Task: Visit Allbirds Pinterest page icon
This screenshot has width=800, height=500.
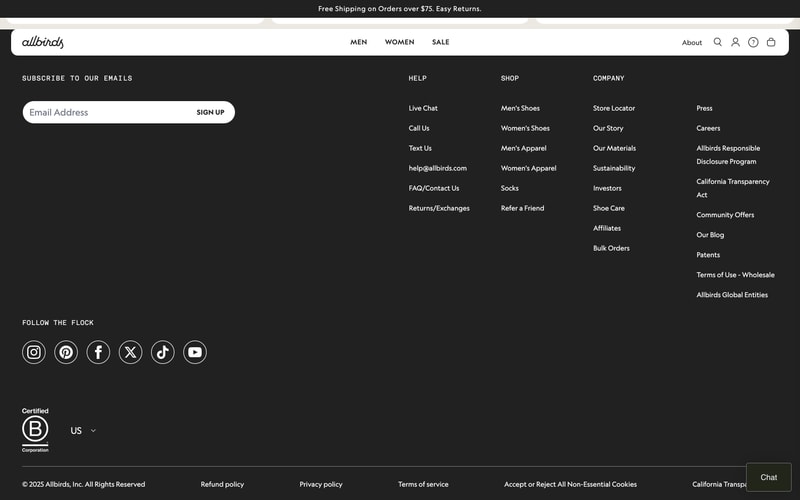Action: [66, 352]
